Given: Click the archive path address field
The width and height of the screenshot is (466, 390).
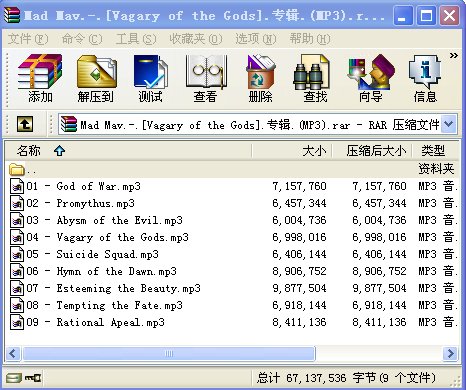Looking at the screenshot, I should [257, 124].
